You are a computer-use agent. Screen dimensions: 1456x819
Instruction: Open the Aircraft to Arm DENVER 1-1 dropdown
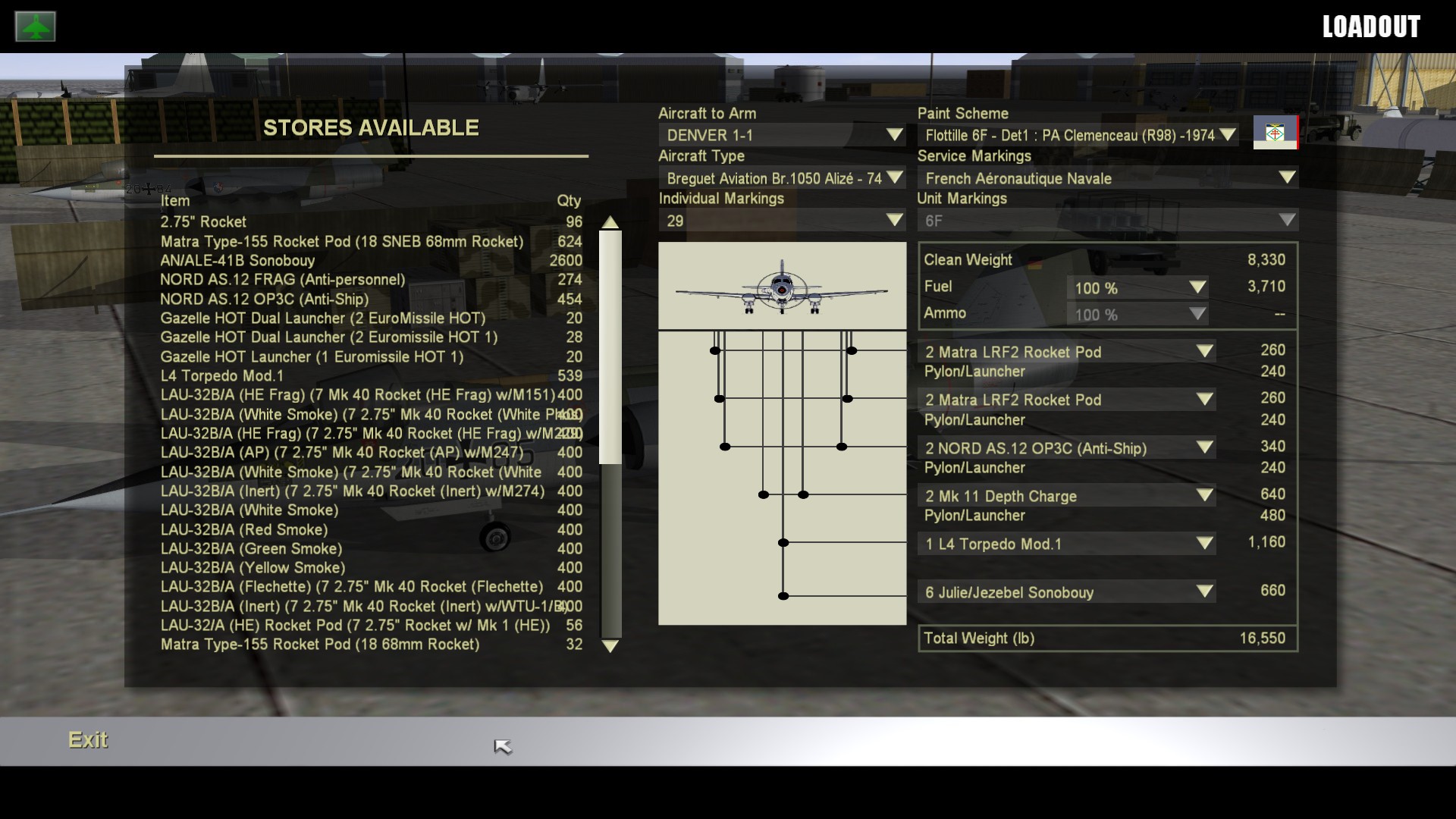coord(782,135)
